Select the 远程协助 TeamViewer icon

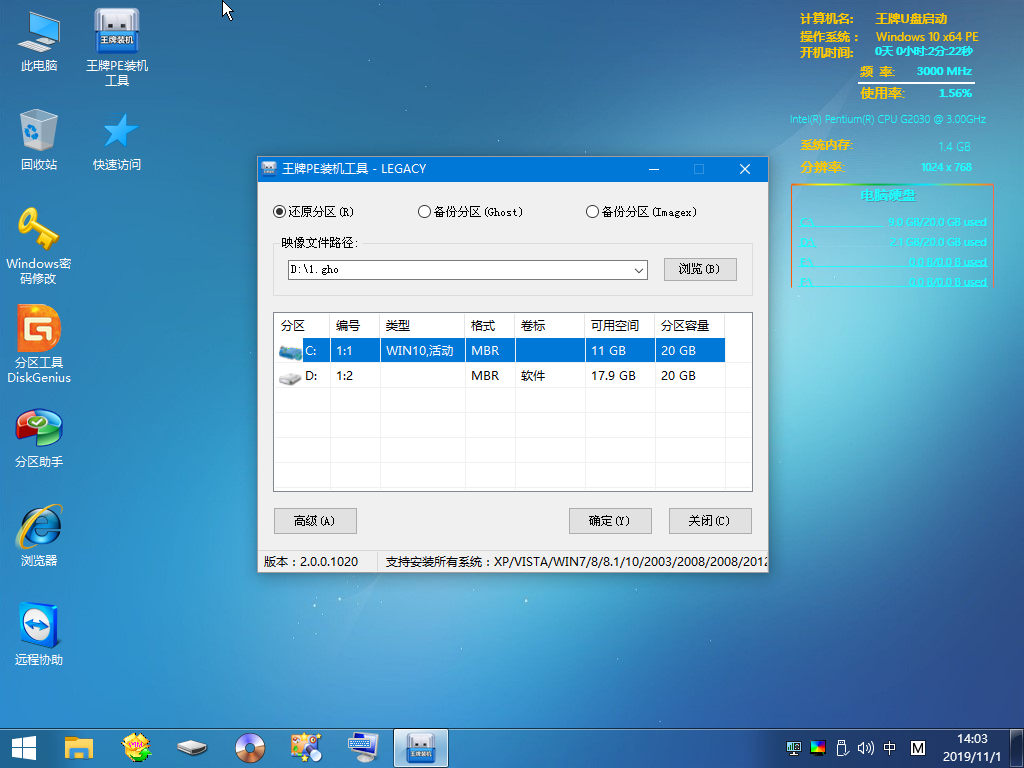click(x=39, y=634)
